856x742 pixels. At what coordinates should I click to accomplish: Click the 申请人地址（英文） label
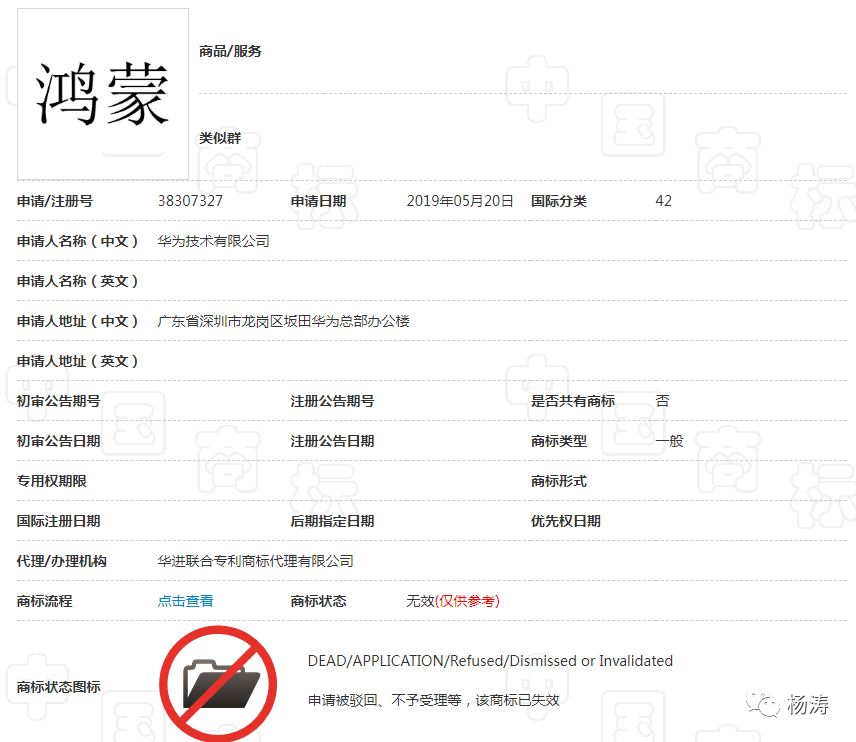click(78, 361)
